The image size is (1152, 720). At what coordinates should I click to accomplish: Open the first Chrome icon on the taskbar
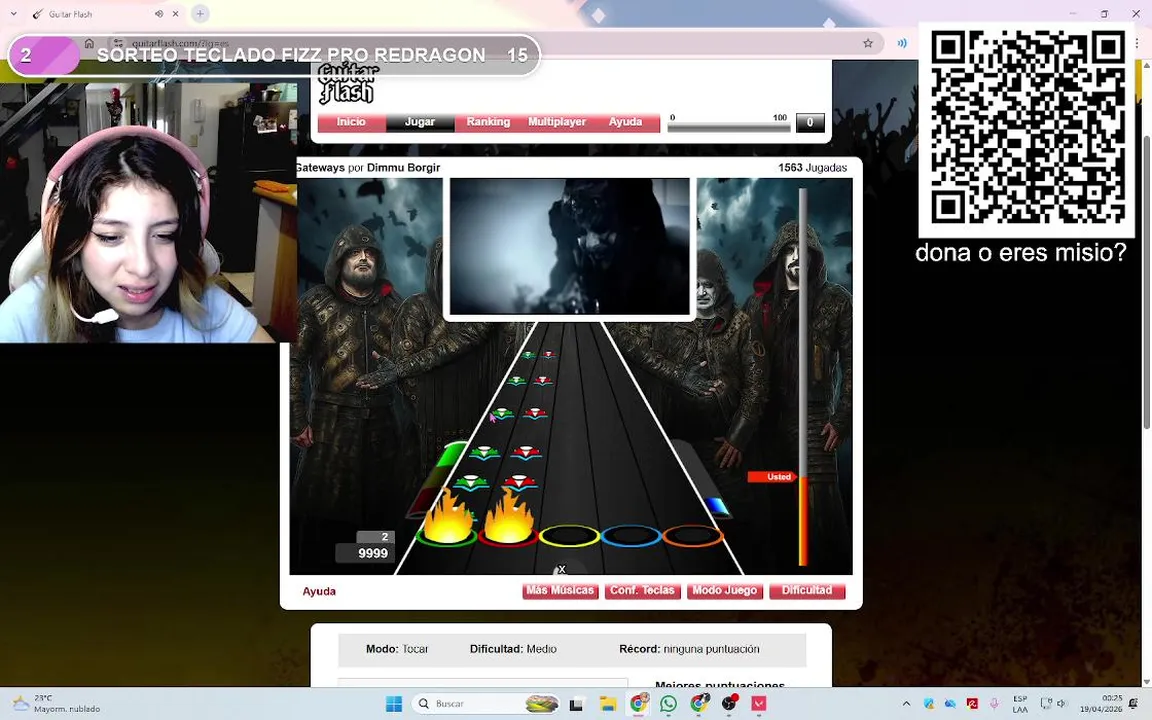click(x=638, y=704)
